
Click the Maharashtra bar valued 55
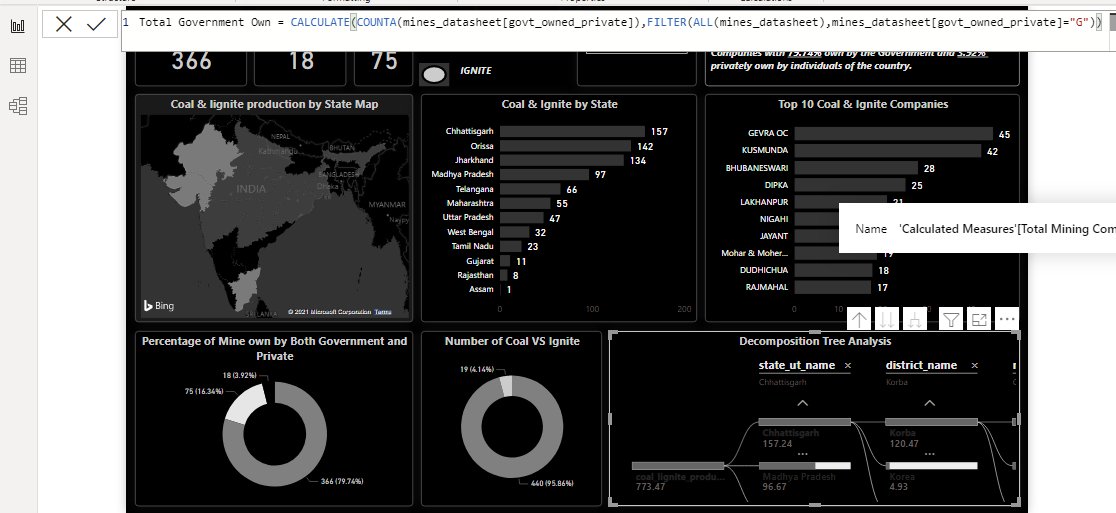point(525,203)
